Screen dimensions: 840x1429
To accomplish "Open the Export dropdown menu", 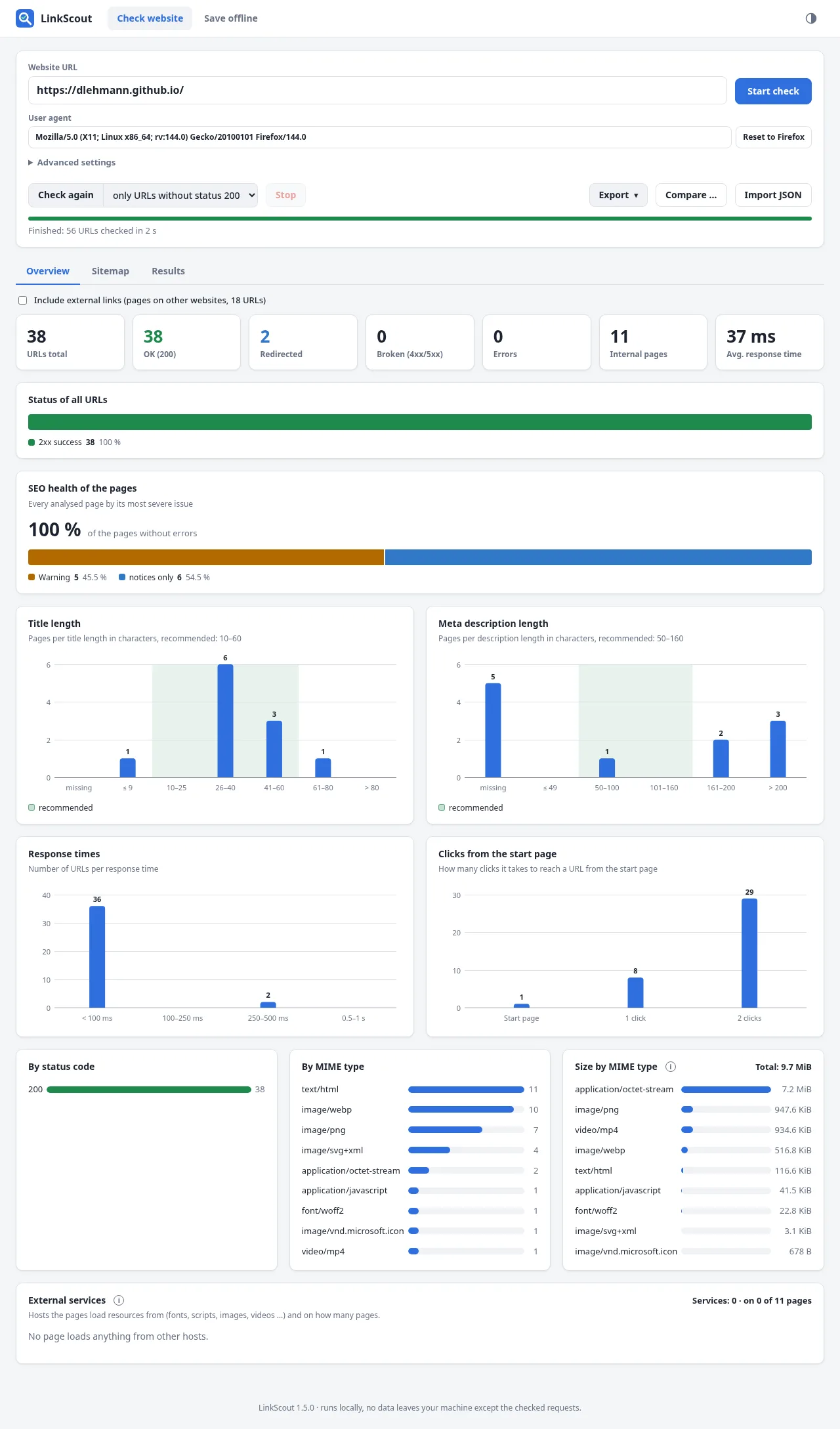I will point(618,195).
